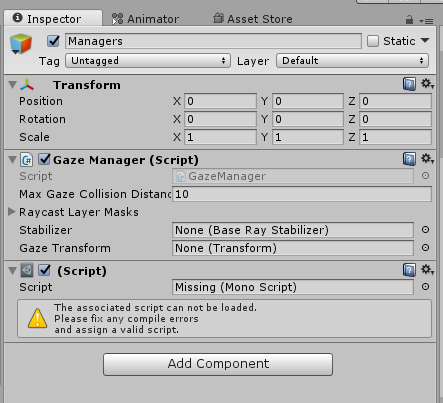This screenshot has height=403, width=443.
Task: Open Transform help reference icon
Action: pyautogui.click(x=409, y=84)
